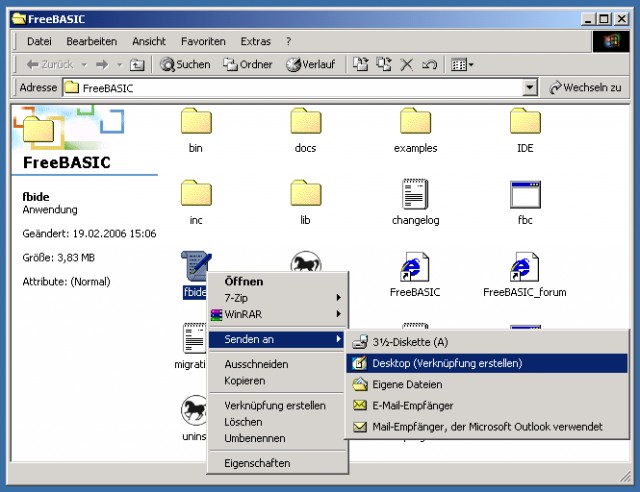Screen dimensions: 640x492
Task: Click the Move To toolbar icon
Action: tap(360, 64)
